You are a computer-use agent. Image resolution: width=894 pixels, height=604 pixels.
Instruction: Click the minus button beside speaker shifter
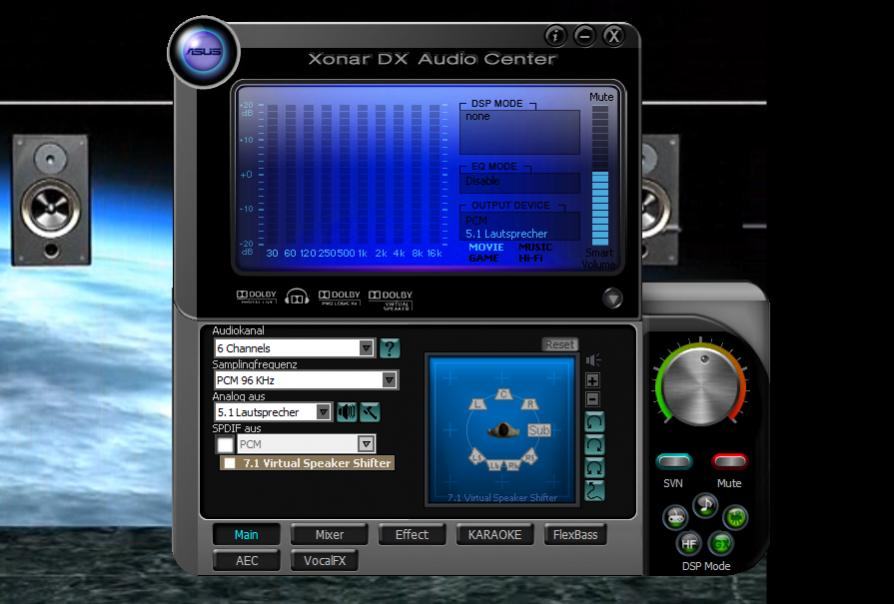(592, 399)
